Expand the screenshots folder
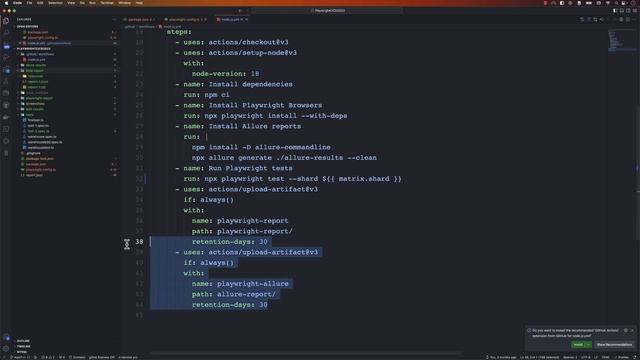Screen dimensions: 640x360 35,104
